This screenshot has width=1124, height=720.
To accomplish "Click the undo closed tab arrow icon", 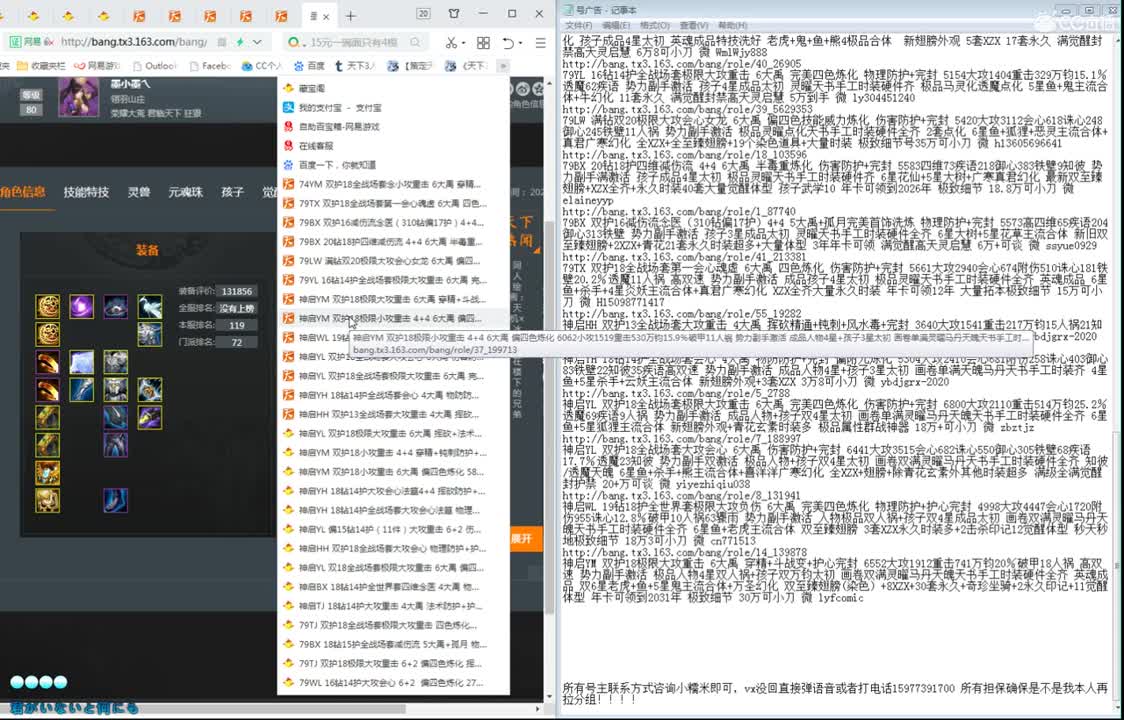I will pos(508,43).
